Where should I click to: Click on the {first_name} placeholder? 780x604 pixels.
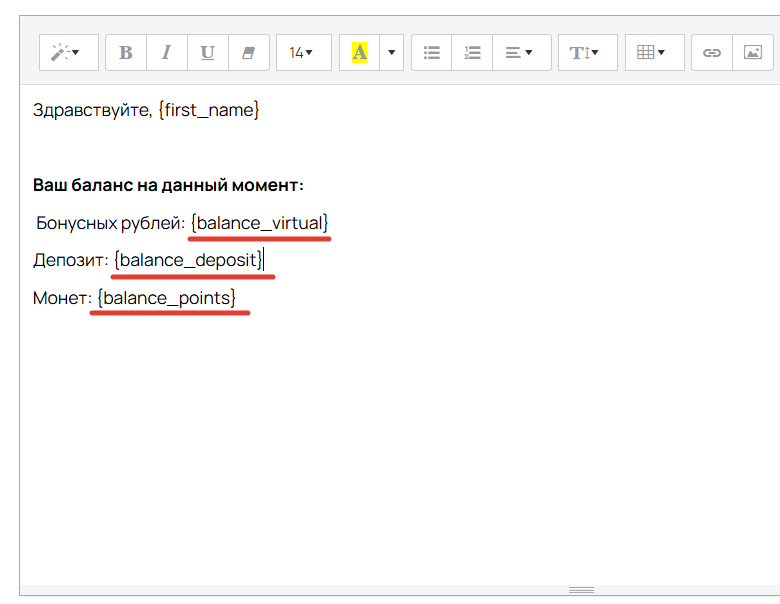pos(209,110)
